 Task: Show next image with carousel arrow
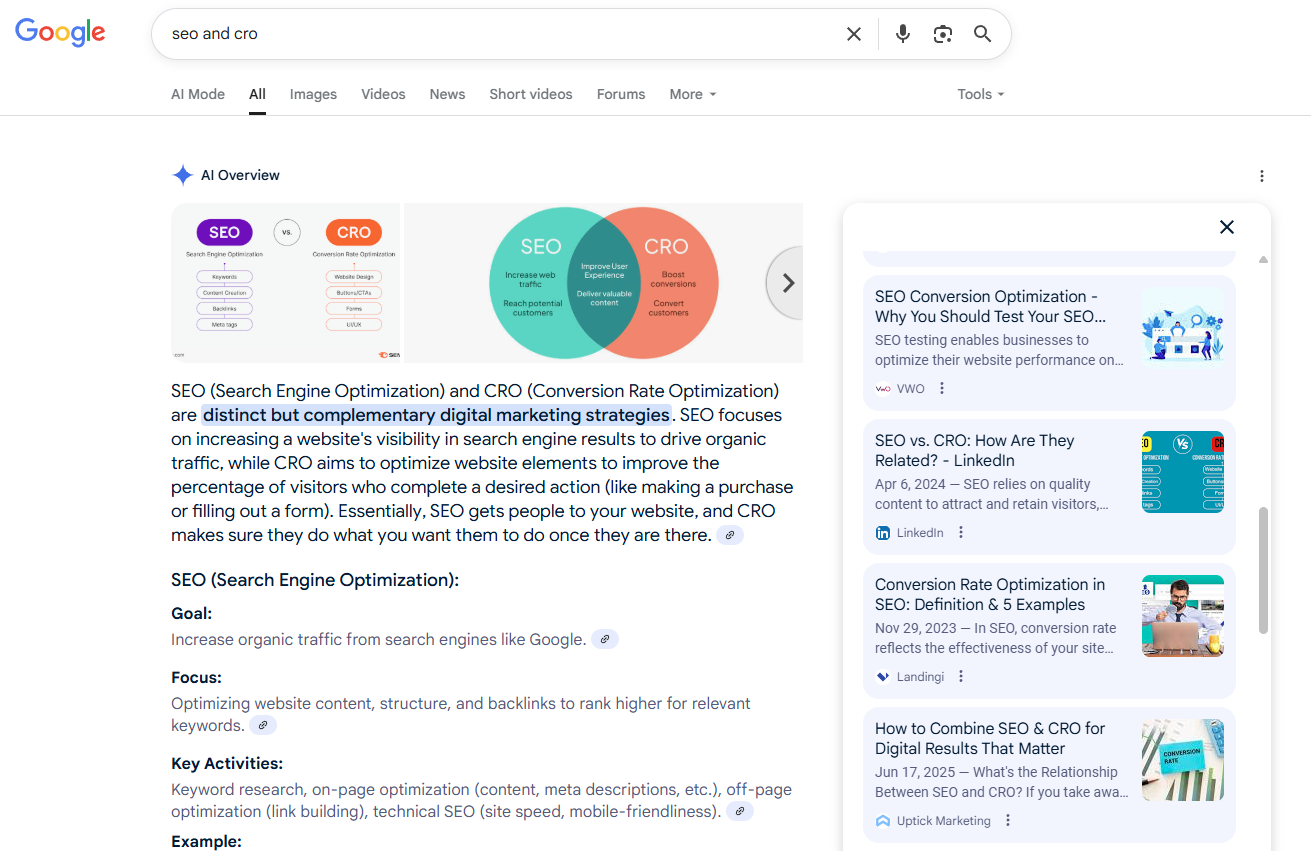(787, 283)
